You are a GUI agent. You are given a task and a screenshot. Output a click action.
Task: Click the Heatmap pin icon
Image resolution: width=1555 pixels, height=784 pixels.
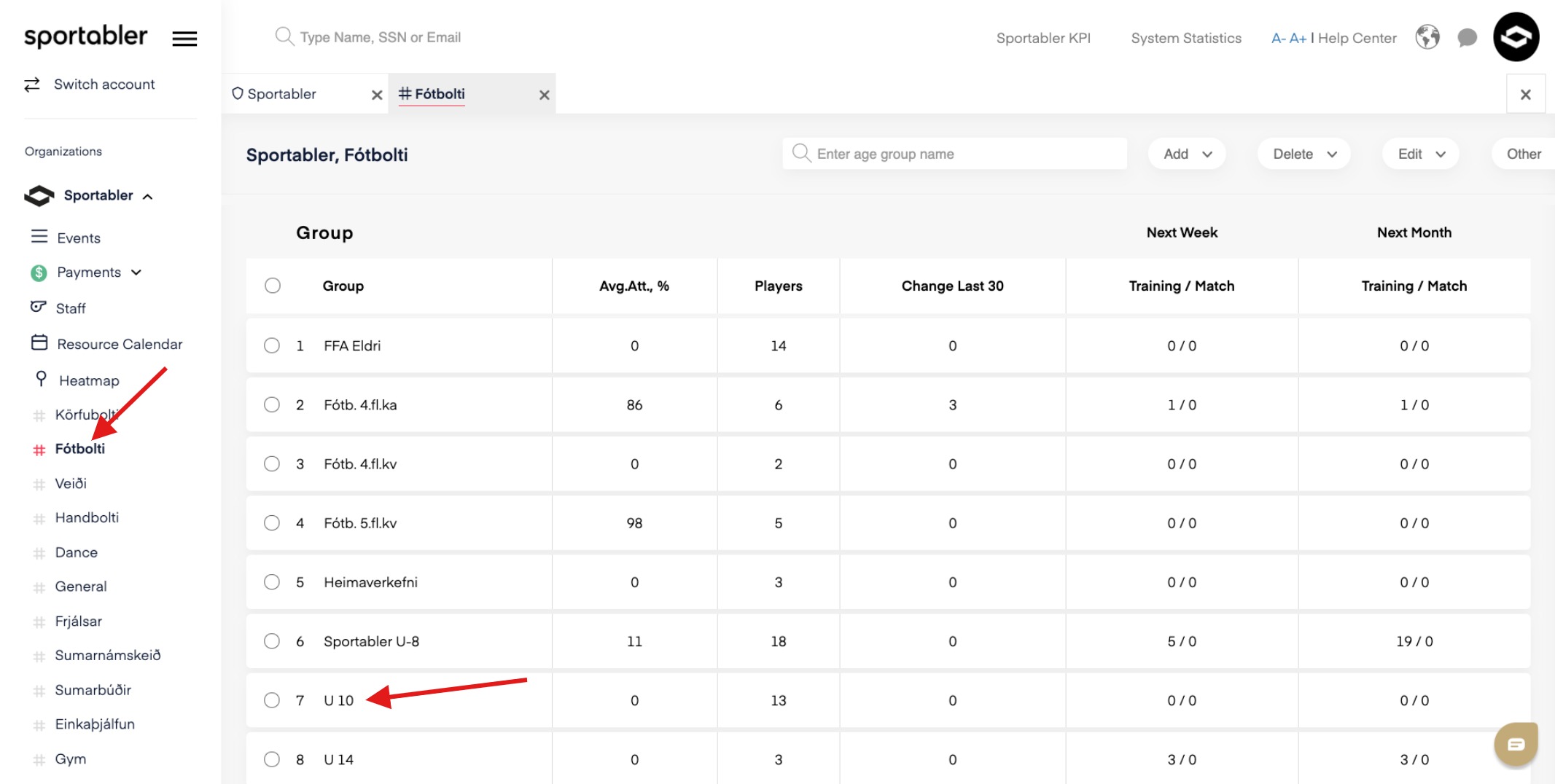(42, 379)
